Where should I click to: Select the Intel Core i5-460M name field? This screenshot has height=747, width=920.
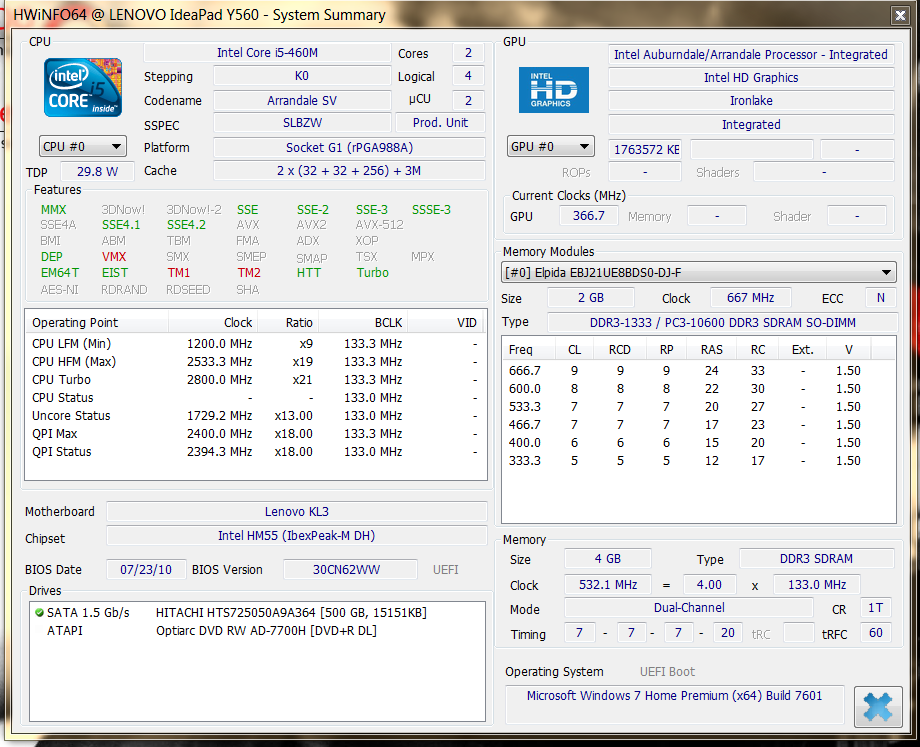[267, 53]
